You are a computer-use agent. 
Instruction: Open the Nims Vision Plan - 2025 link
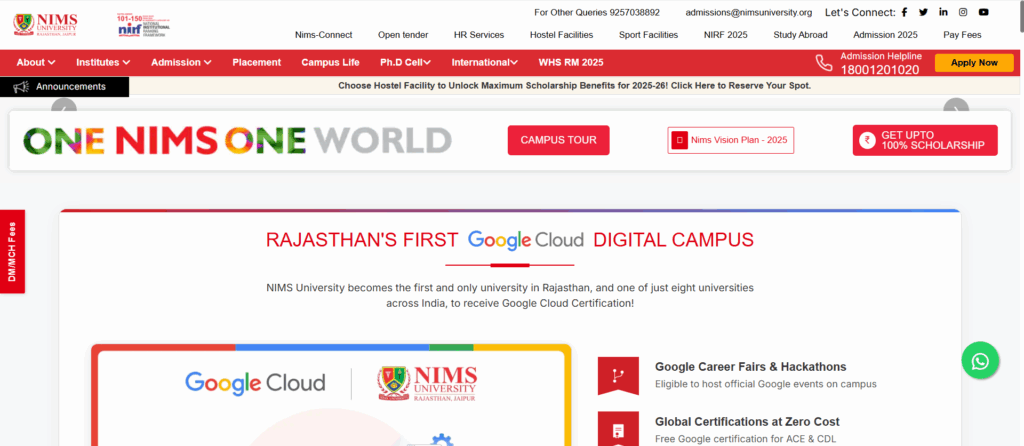coord(730,140)
